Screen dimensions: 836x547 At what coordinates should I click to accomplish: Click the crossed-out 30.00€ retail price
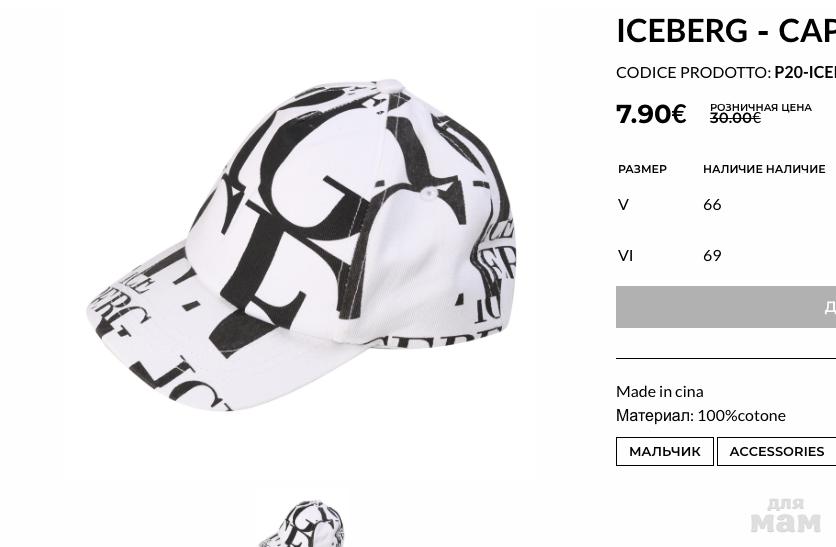pos(735,118)
